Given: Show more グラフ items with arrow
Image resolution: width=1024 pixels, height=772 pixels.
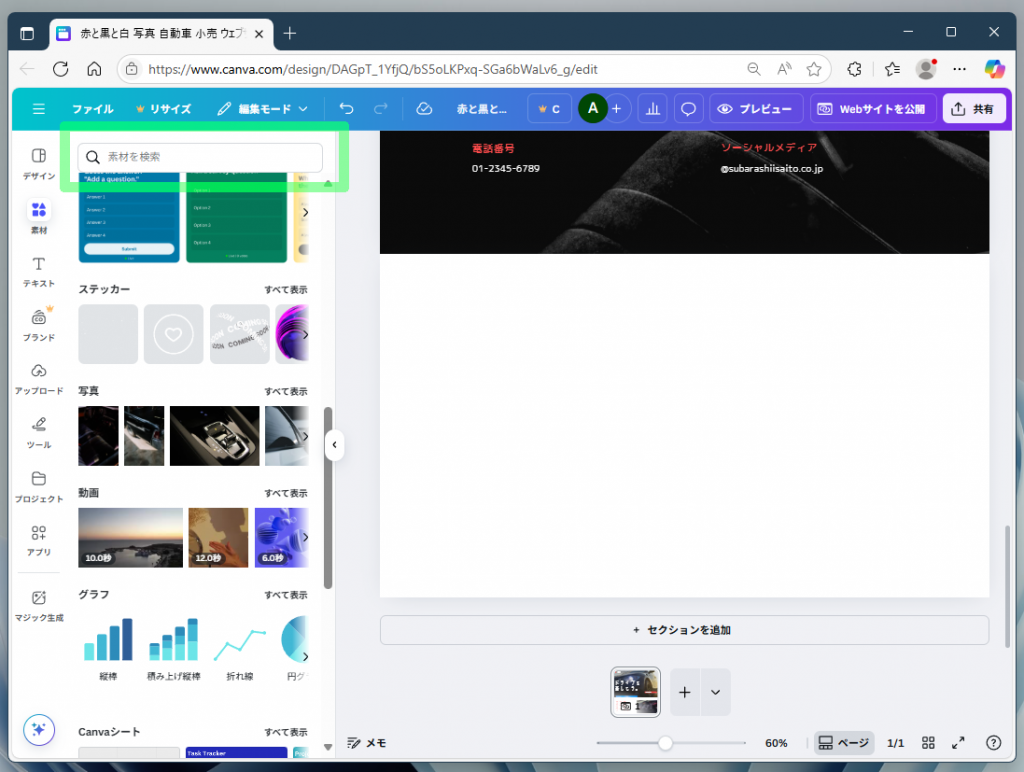Looking at the screenshot, I should (304, 657).
